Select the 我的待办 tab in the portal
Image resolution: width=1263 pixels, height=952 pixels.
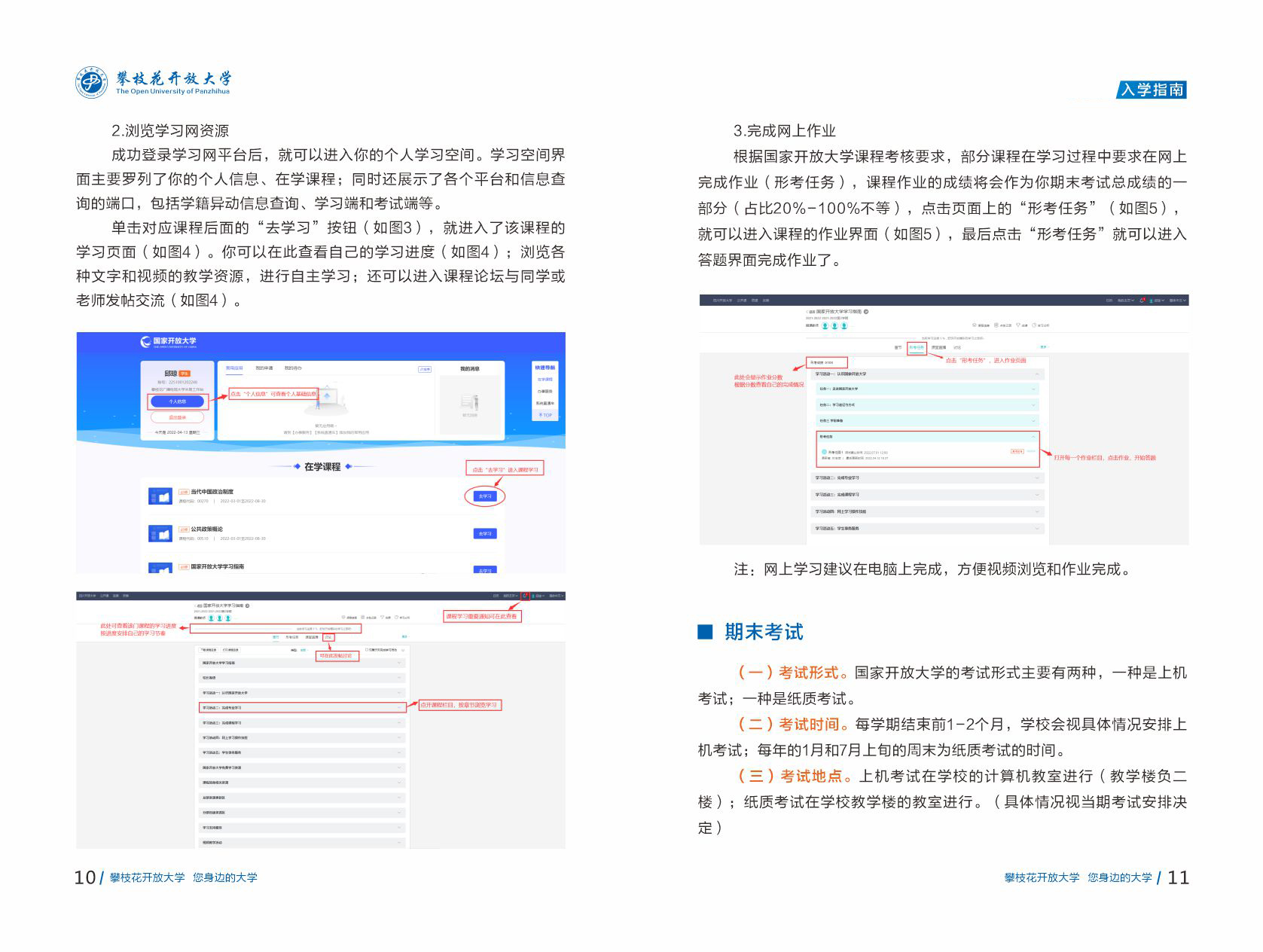(x=293, y=368)
